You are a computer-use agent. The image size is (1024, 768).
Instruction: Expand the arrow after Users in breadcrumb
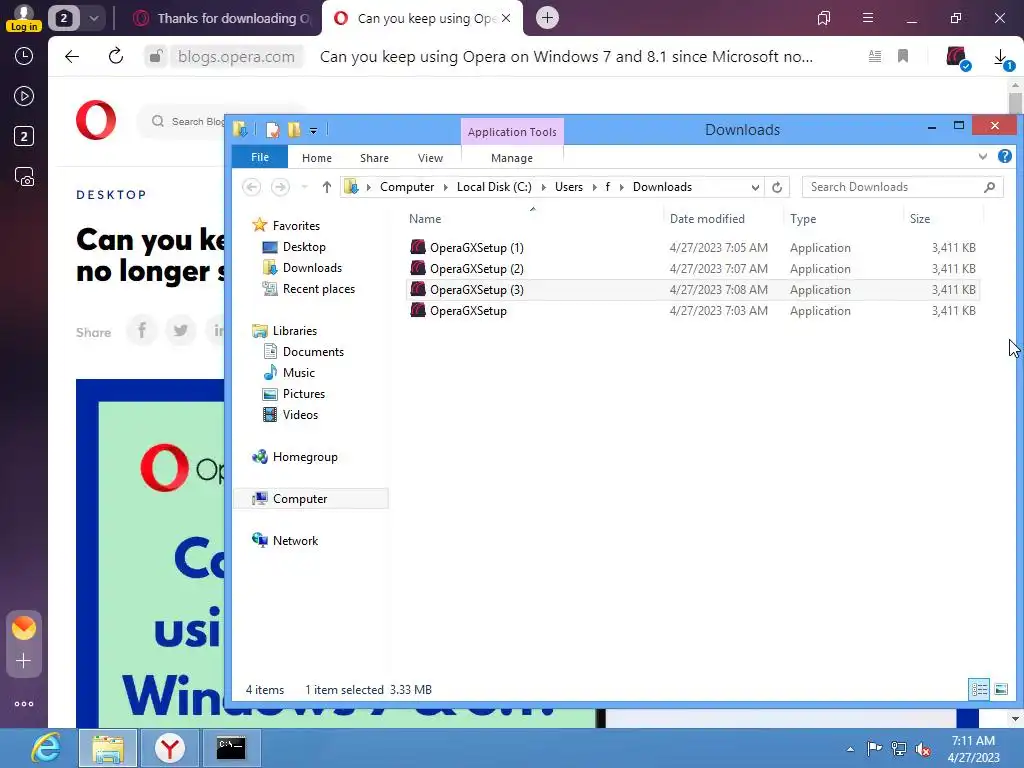point(594,187)
